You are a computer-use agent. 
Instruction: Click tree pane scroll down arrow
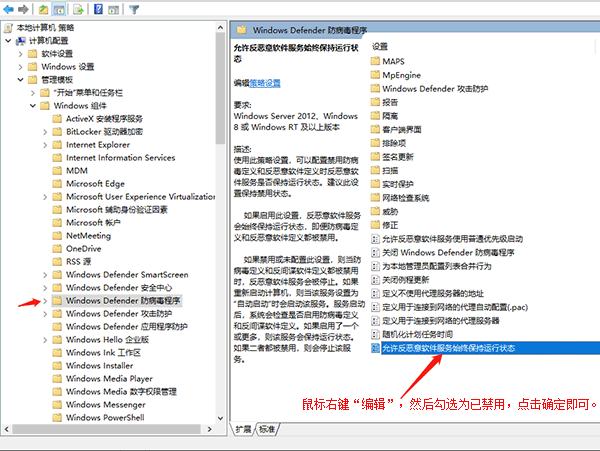click(220, 418)
